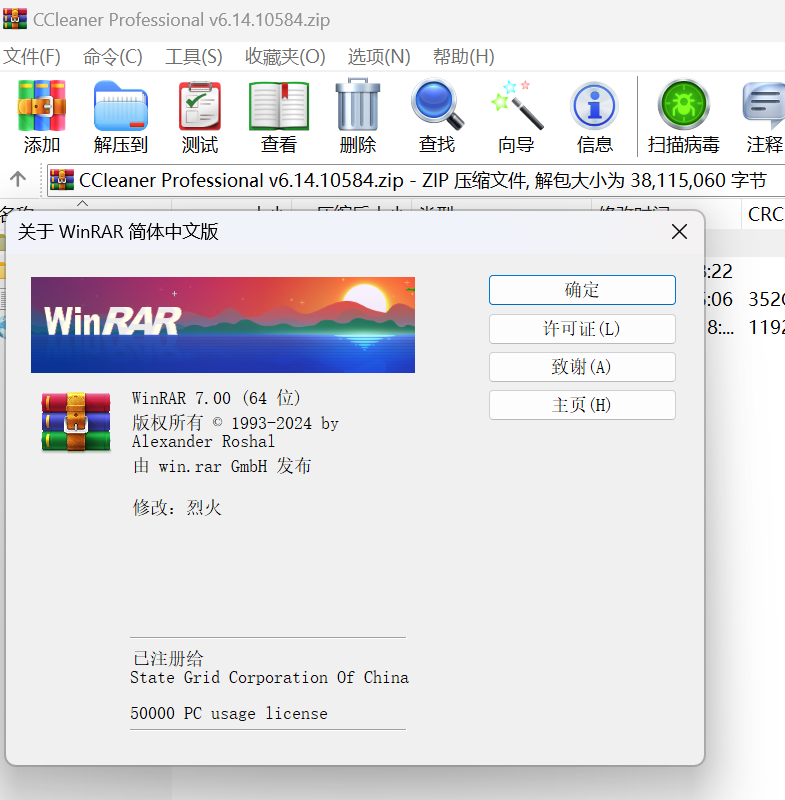Click the '修改: 烈火' text
This screenshot has height=800, width=785.
click(x=177, y=508)
